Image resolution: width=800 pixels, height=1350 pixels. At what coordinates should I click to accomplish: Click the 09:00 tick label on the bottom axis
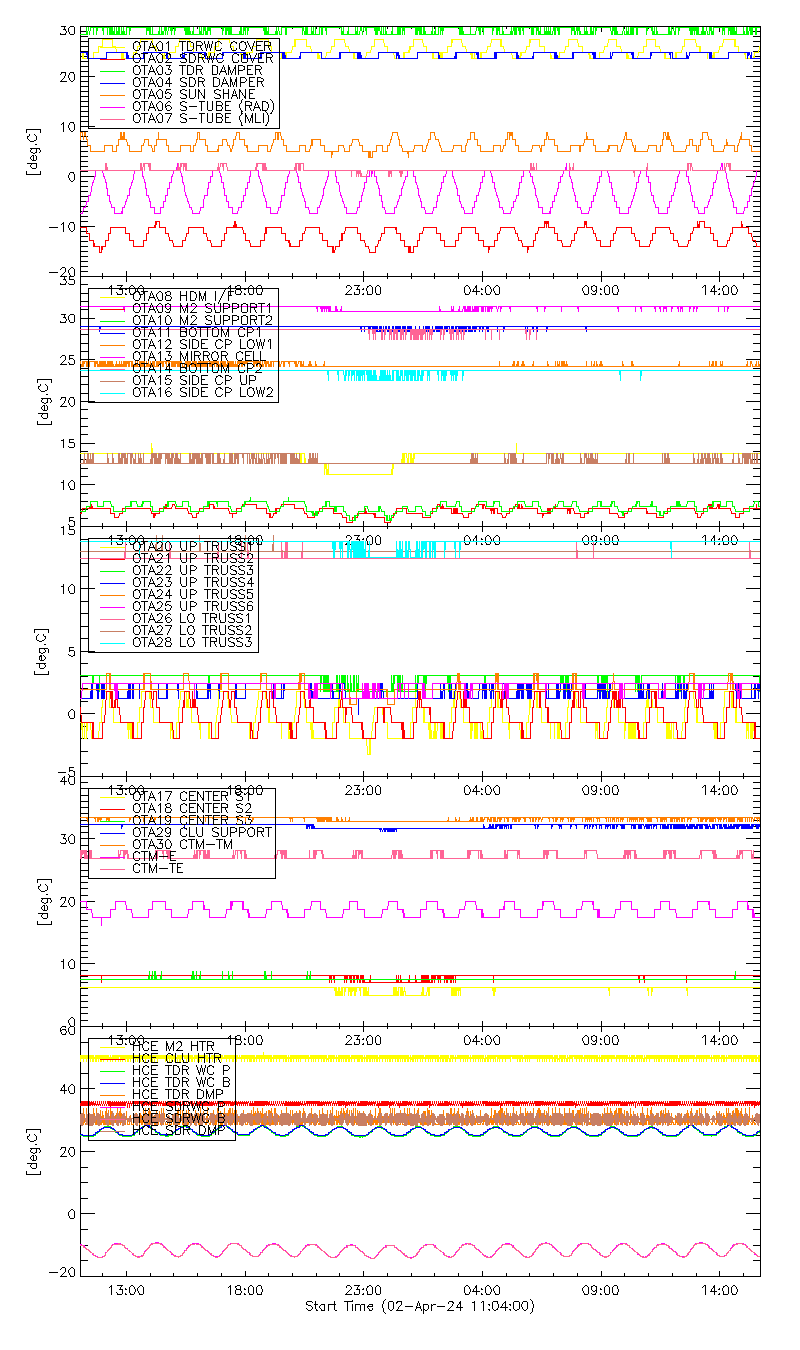601,1291
